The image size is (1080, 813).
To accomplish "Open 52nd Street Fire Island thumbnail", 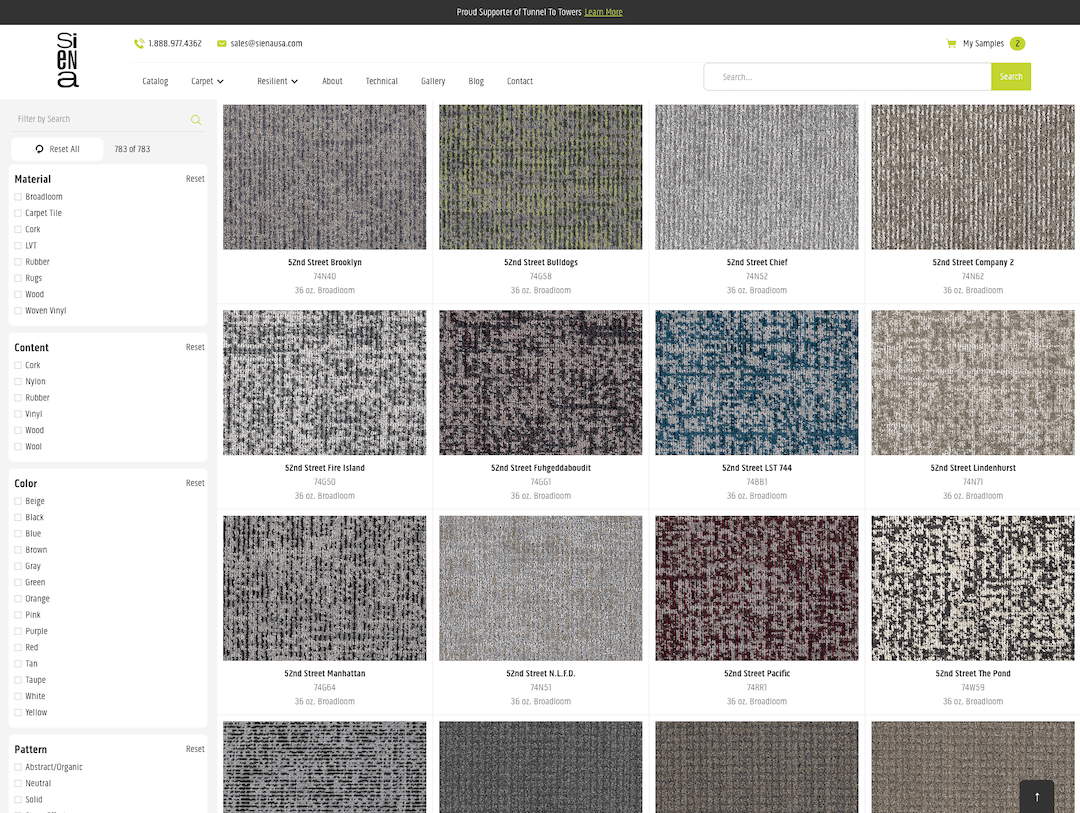I will 324,382.
